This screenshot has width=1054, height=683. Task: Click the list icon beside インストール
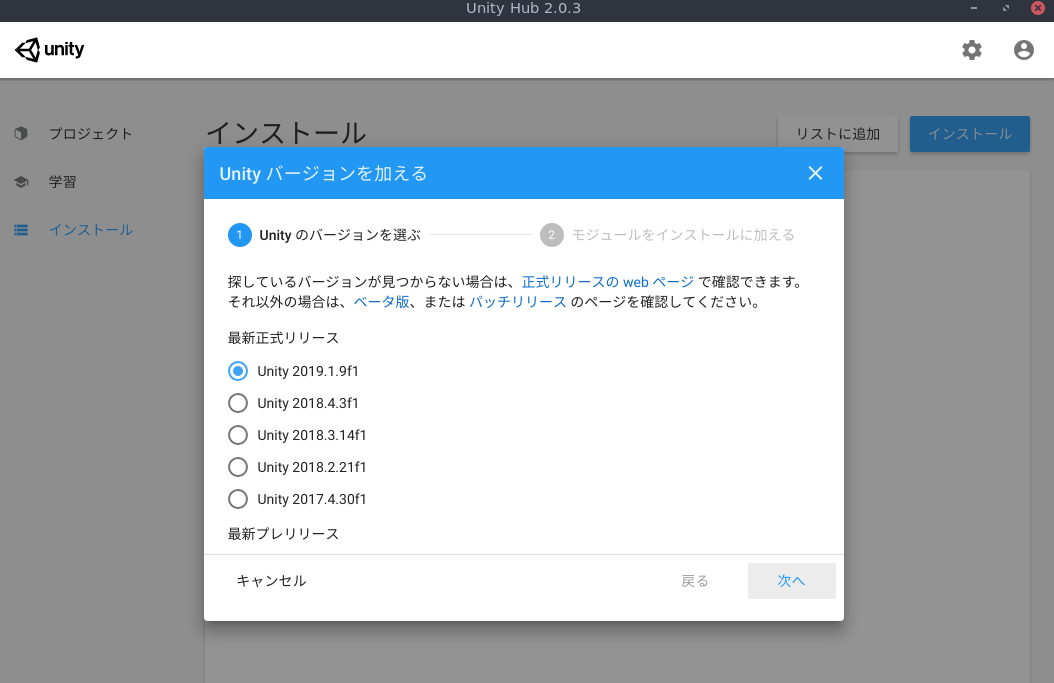pyautogui.click(x=21, y=230)
